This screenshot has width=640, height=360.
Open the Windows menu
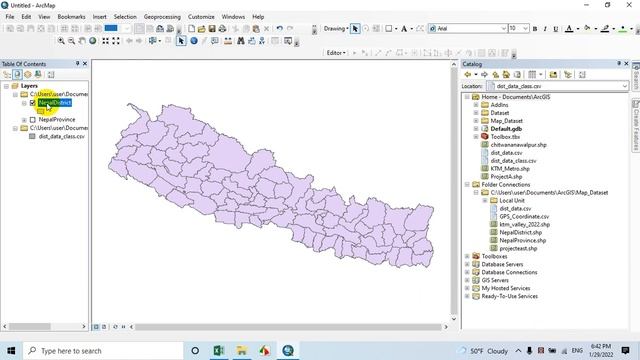(x=233, y=17)
